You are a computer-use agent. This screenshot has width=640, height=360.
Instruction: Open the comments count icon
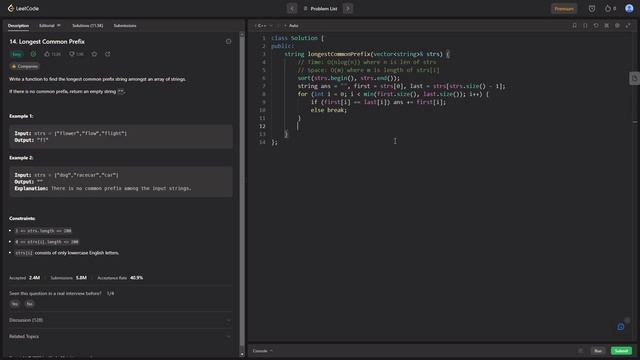click(x=76, y=54)
